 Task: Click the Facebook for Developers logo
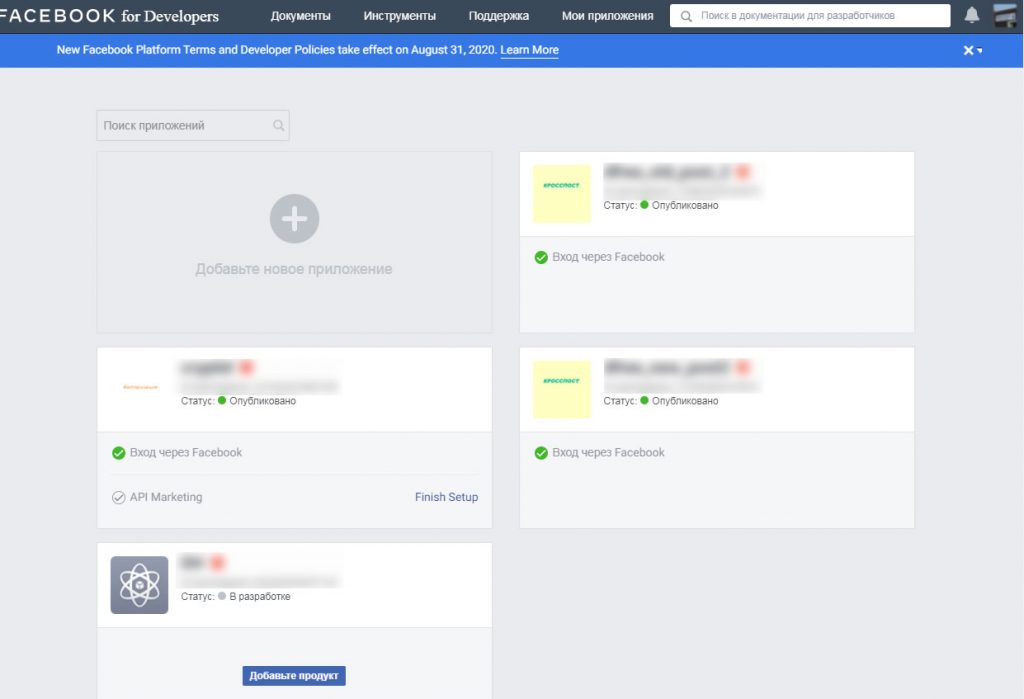click(x=108, y=16)
